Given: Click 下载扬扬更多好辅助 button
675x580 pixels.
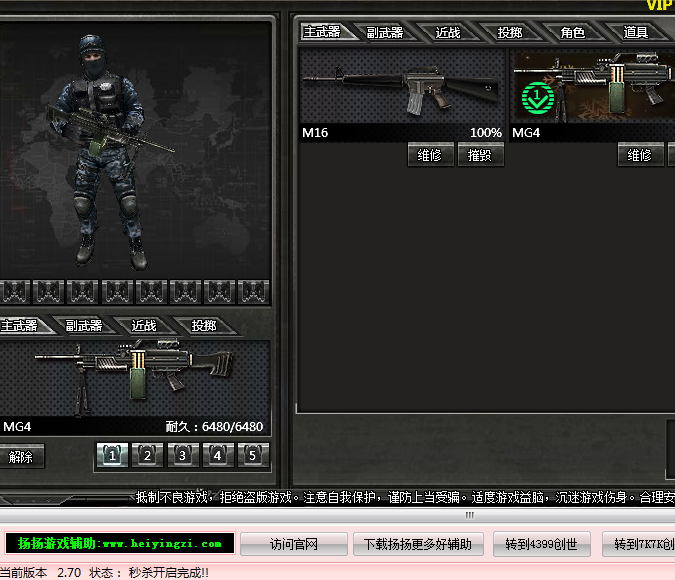Looking at the screenshot, I should coord(418,544).
